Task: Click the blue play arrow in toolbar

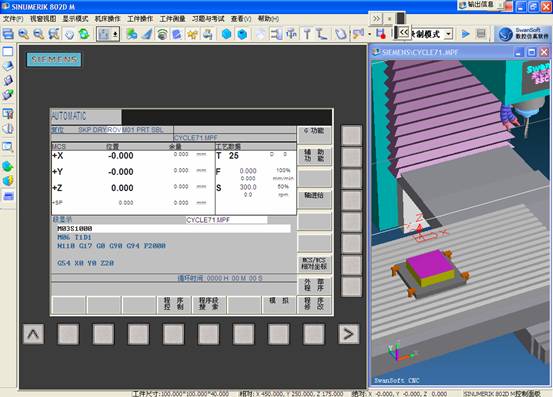Action: [466, 34]
